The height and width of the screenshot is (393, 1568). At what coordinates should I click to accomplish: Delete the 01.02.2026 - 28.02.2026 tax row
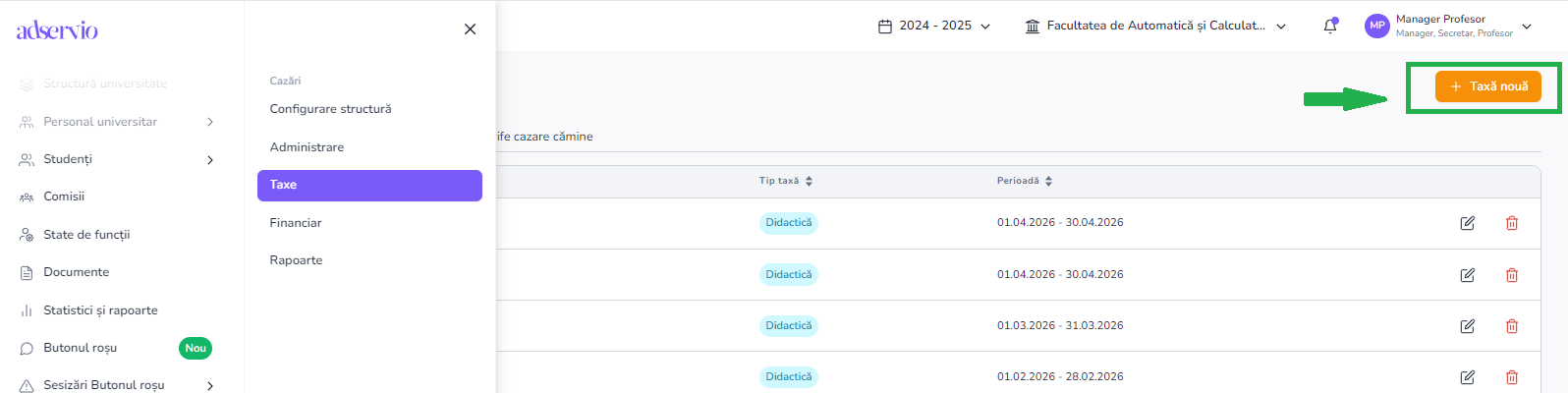pos(1511,377)
